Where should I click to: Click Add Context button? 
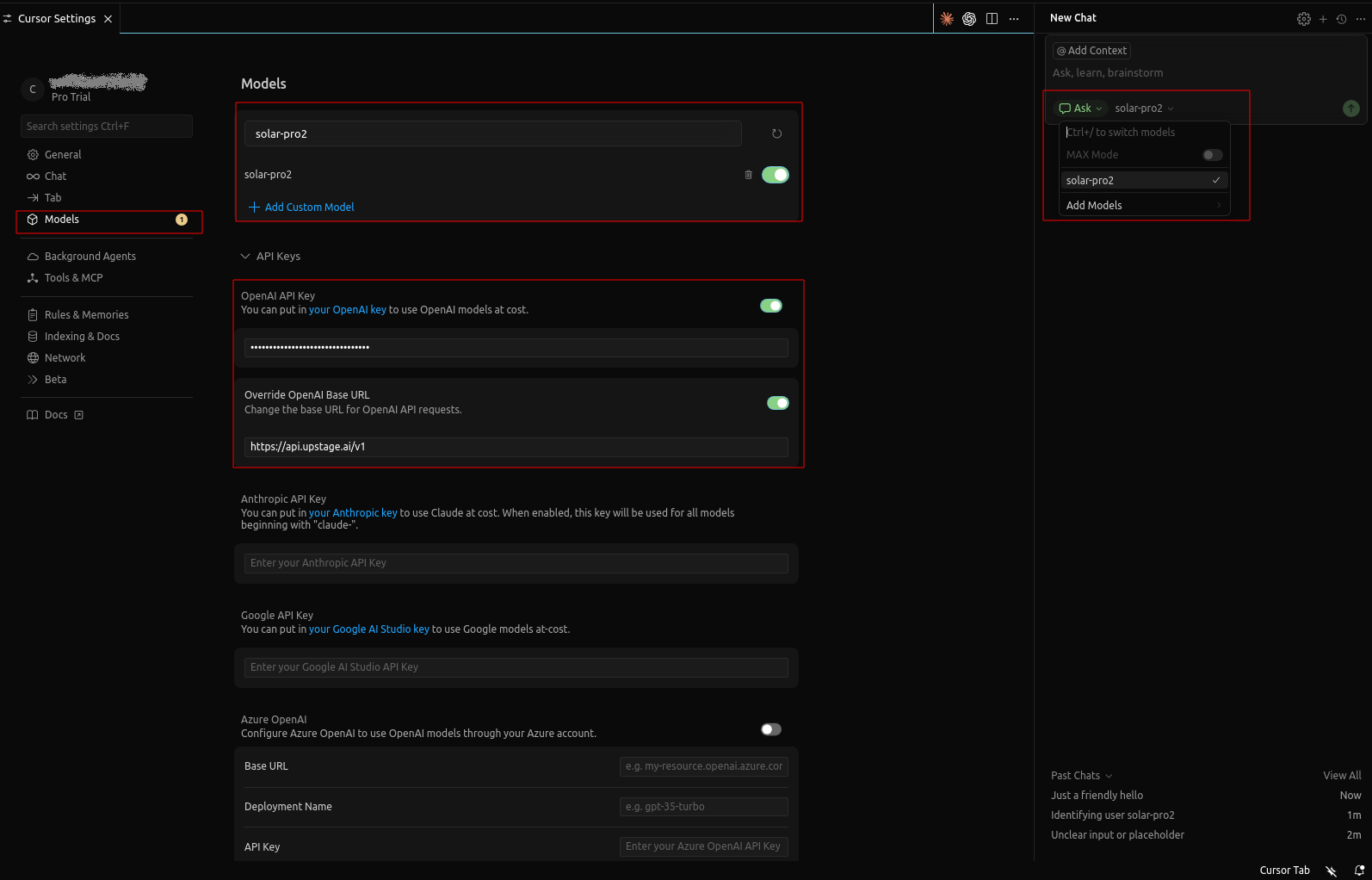point(1091,51)
